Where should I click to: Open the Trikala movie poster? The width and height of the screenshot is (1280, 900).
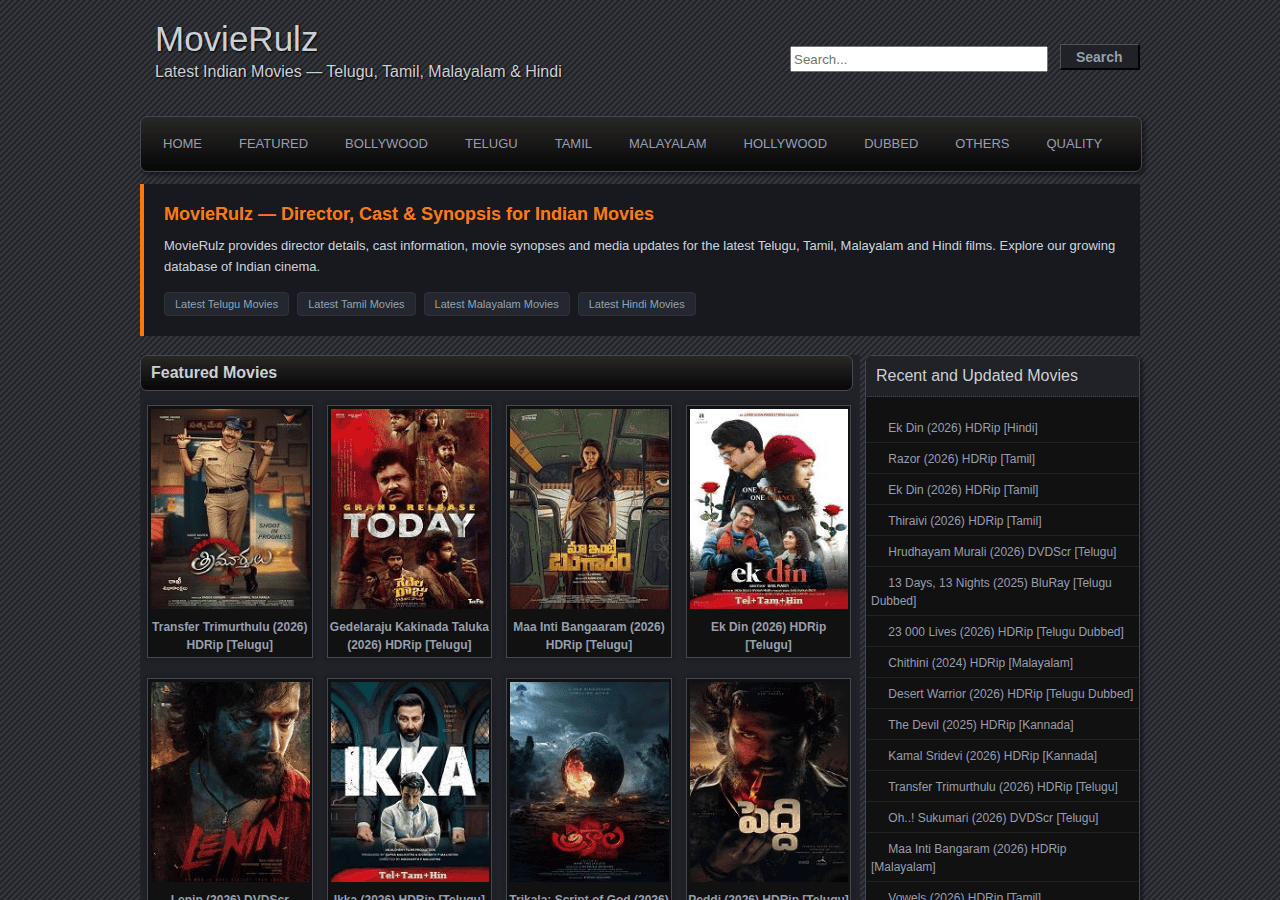[589, 782]
